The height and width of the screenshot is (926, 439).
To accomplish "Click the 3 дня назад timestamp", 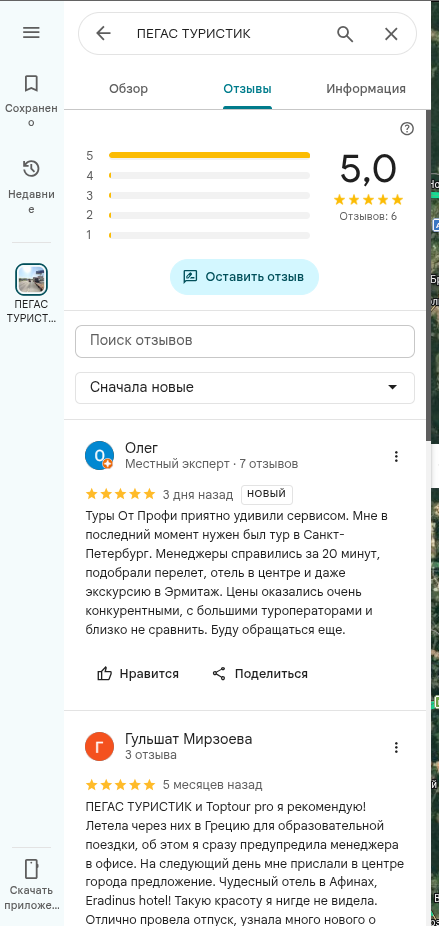I will [x=198, y=494].
